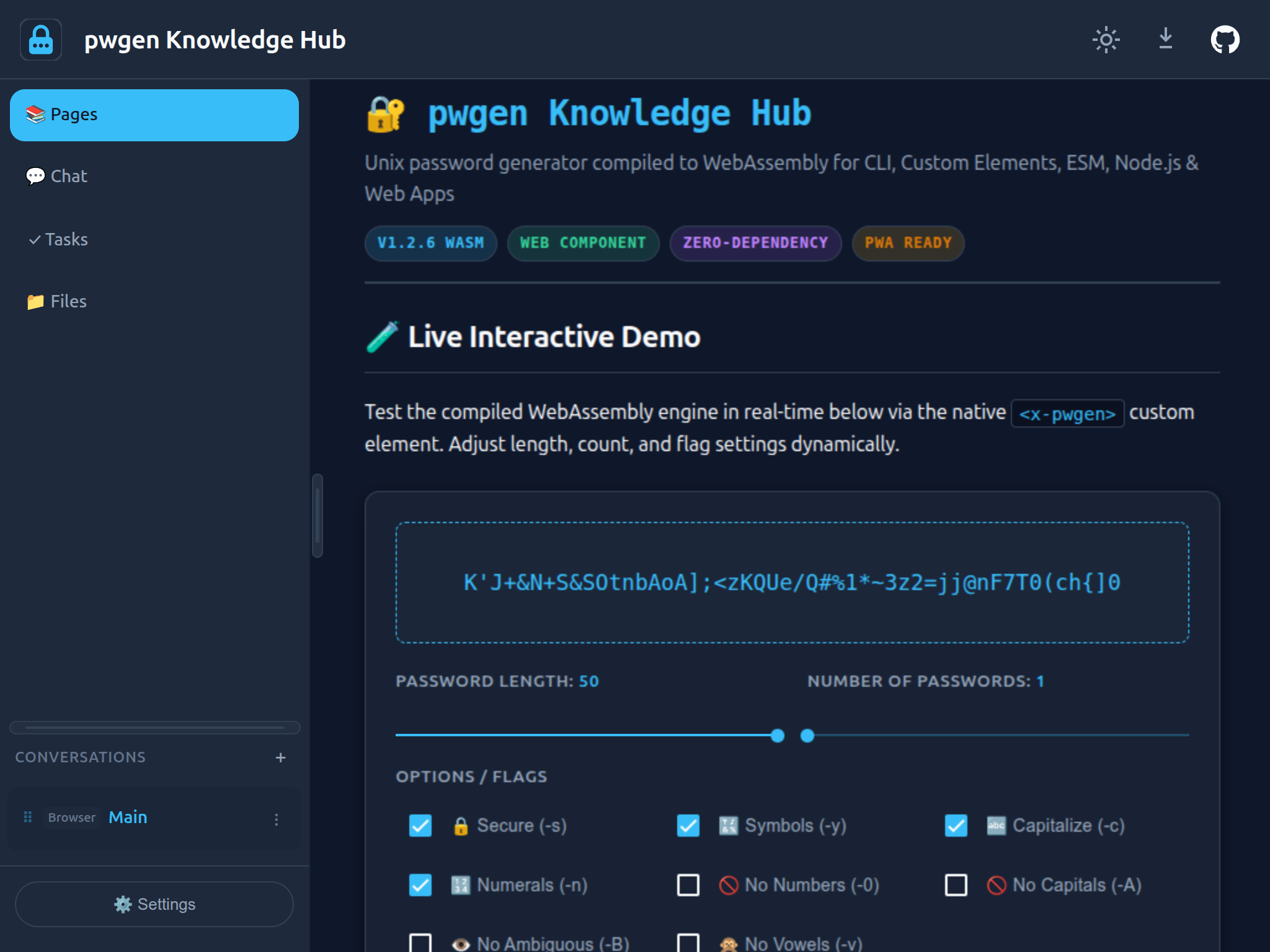
Task: Click the Browser tag
Action: (x=72, y=818)
